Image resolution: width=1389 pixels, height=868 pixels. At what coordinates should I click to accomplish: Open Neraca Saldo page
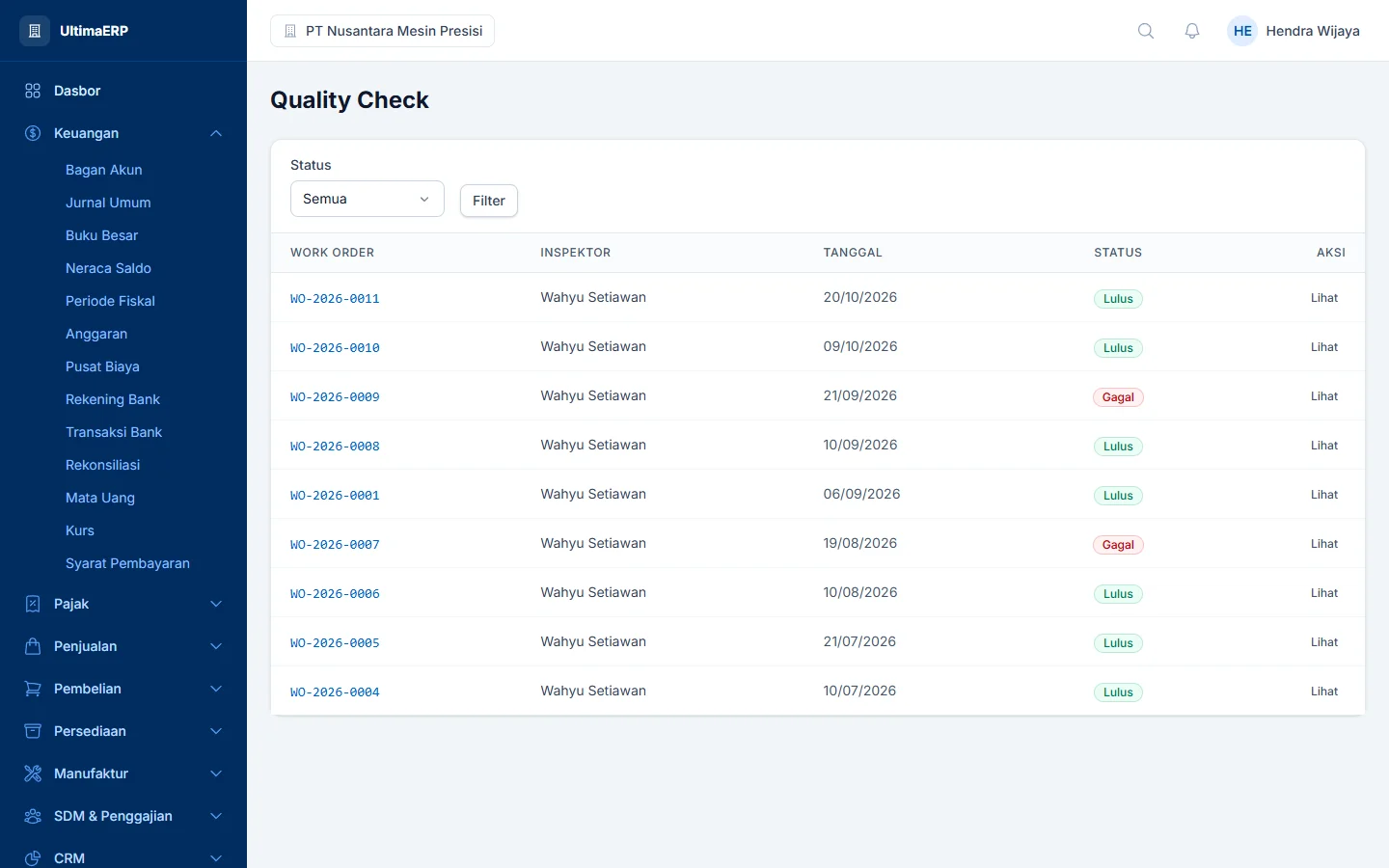pyautogui.click(x=108, y=268)
